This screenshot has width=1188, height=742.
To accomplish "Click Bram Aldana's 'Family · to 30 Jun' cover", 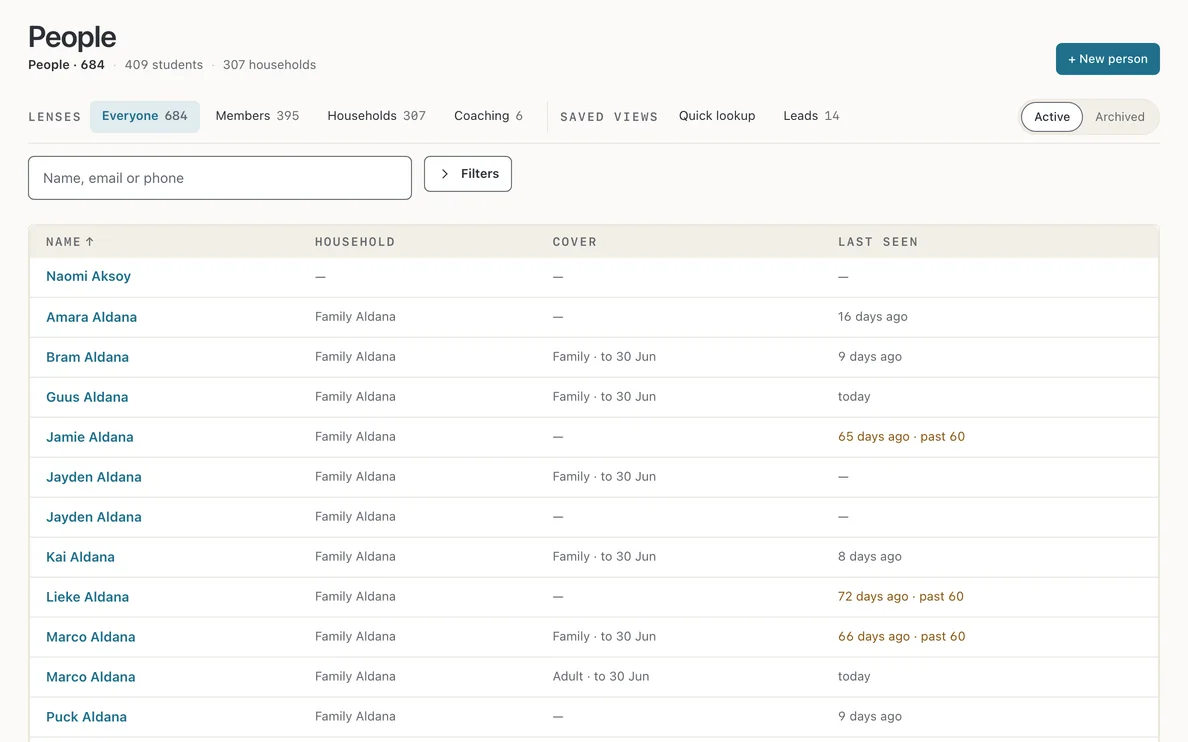I will click(604, 356).
